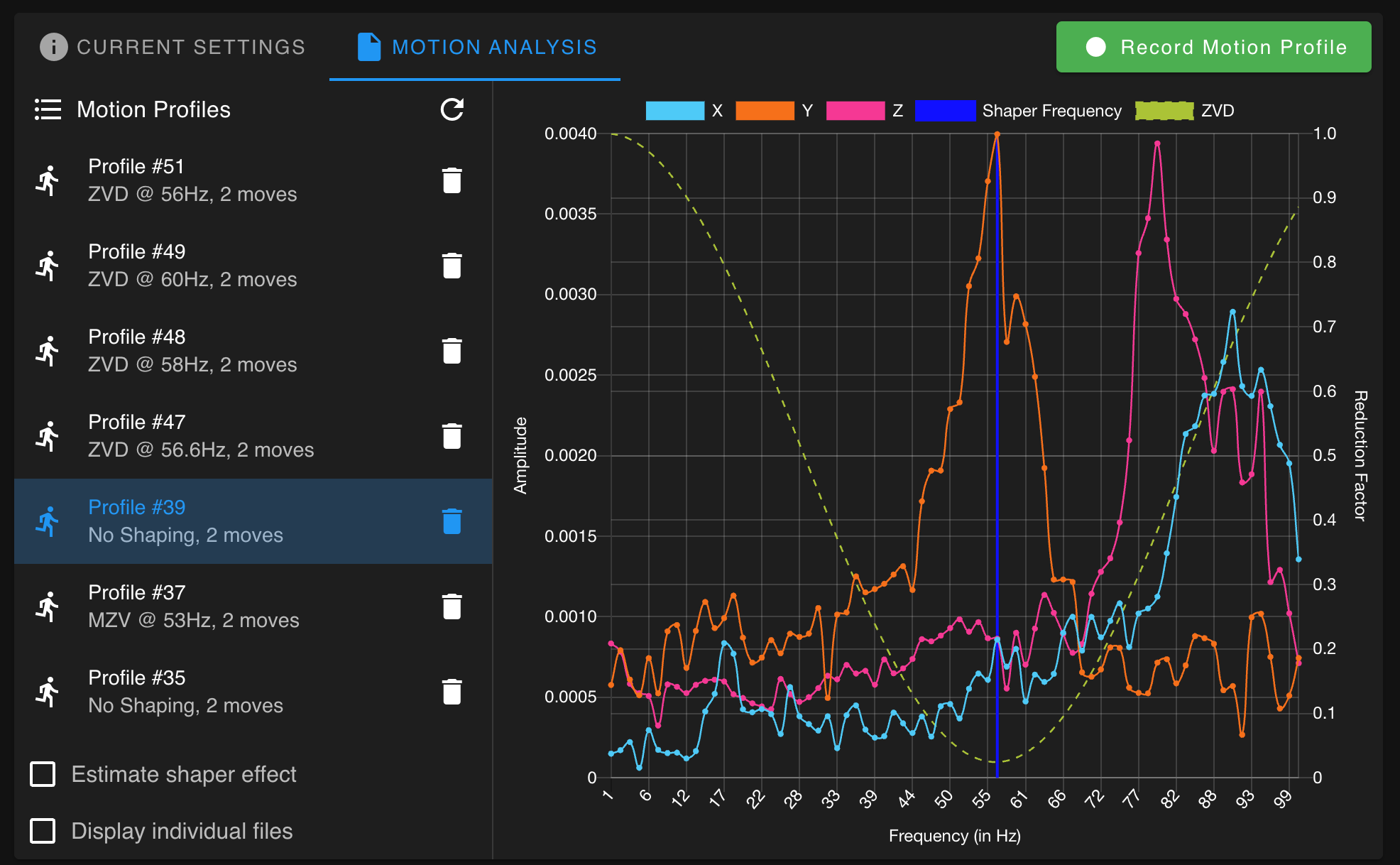This screenshot has height=865, width=1400.
Task: Click the info icon beside Current Settings
Action: tap(53, 47)
